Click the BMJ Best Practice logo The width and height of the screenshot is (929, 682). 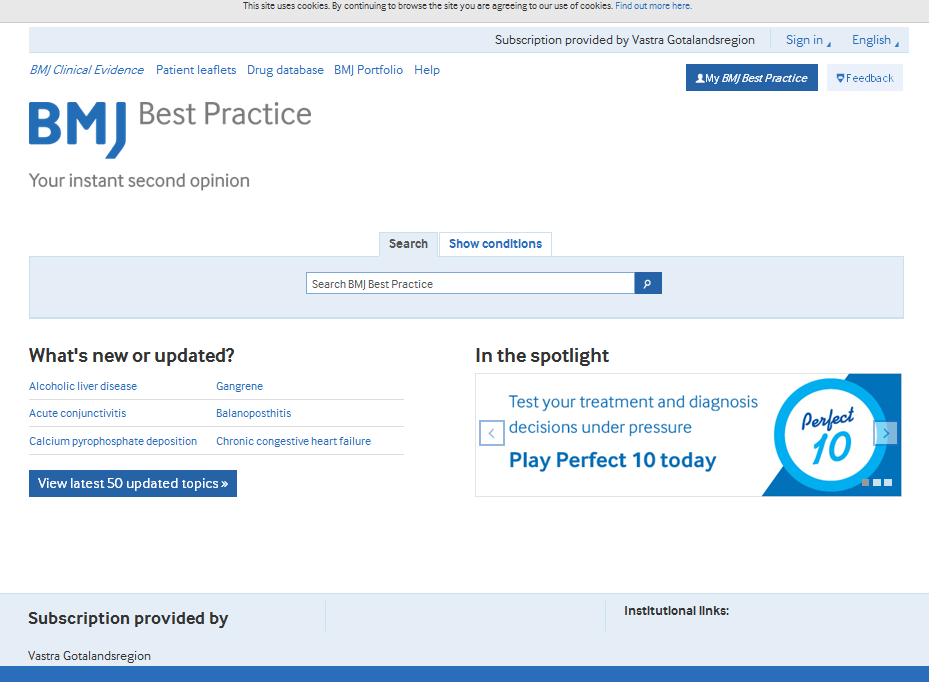click(x=170, y=129)
